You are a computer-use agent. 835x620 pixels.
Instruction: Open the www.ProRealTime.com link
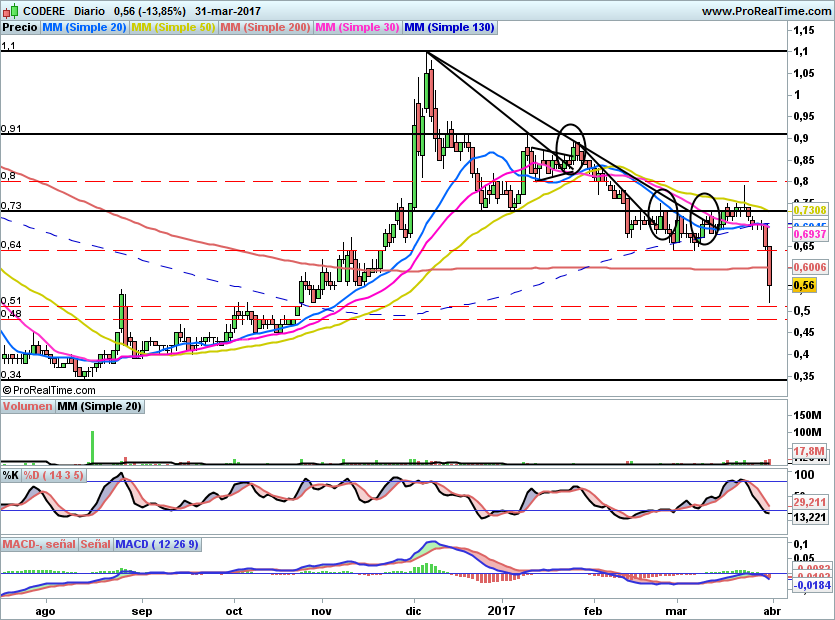pos(765,10)
